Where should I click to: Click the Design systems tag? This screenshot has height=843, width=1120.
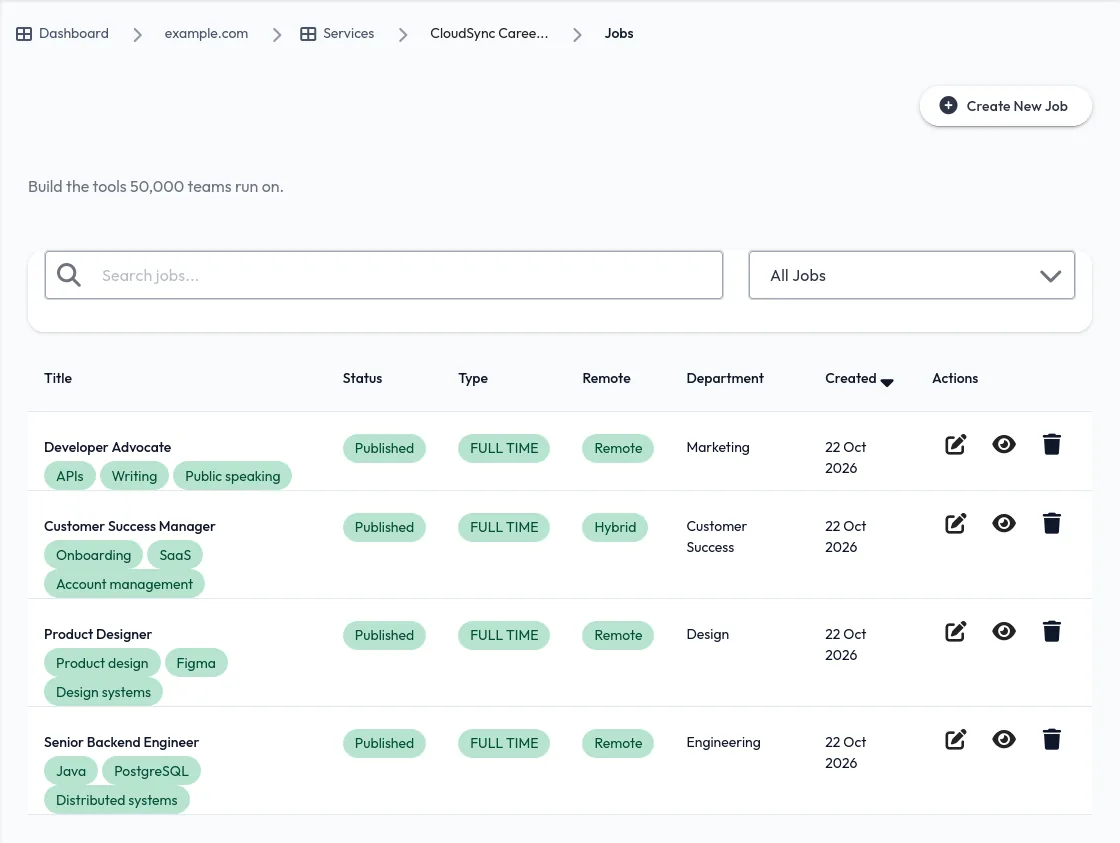pos(104,692)
